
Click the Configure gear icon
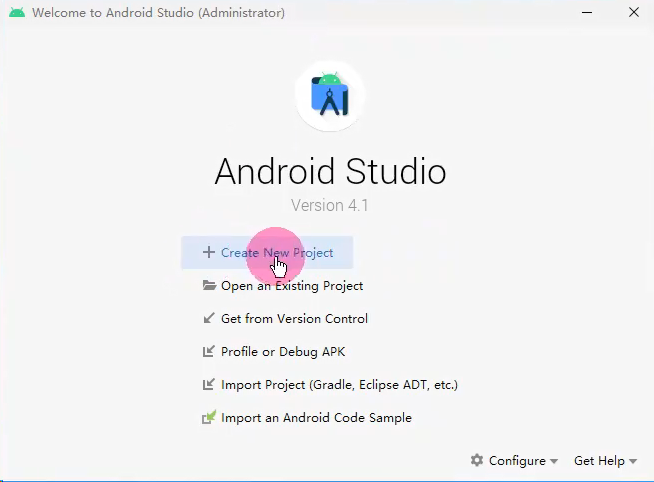click(x=477, y=460)
